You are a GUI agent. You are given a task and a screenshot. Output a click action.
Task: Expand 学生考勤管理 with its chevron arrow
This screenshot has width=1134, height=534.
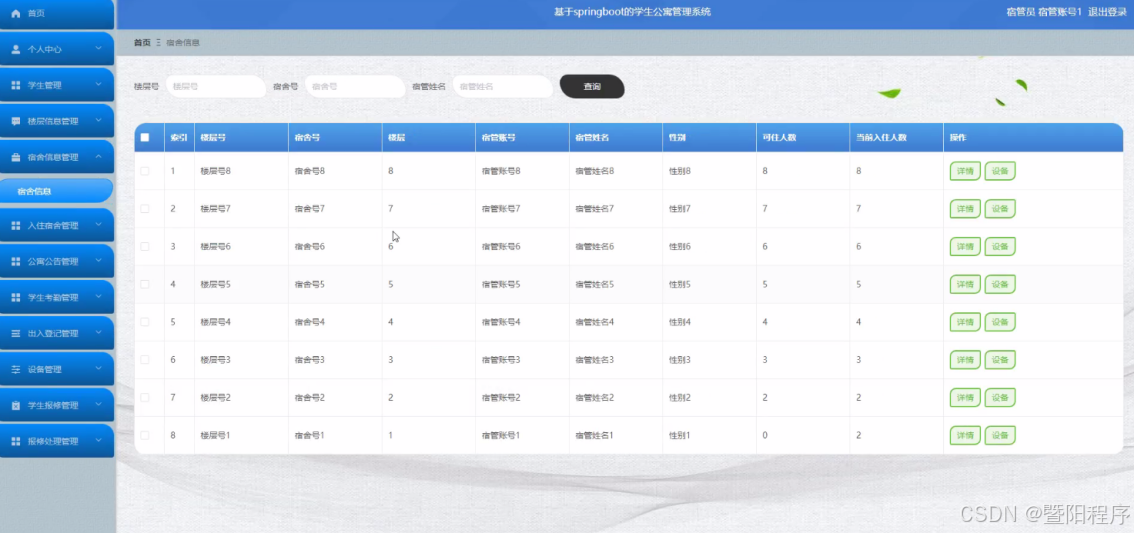coord(99,297)
